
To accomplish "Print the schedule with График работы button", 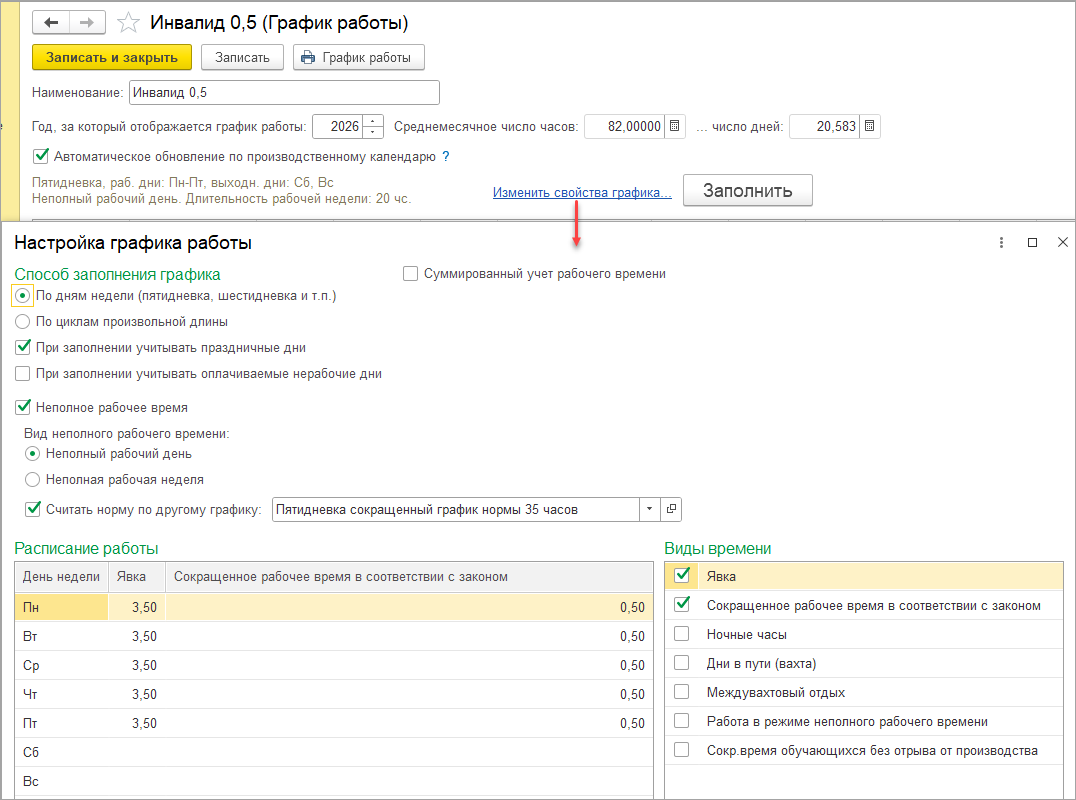I will pos(358,57).
